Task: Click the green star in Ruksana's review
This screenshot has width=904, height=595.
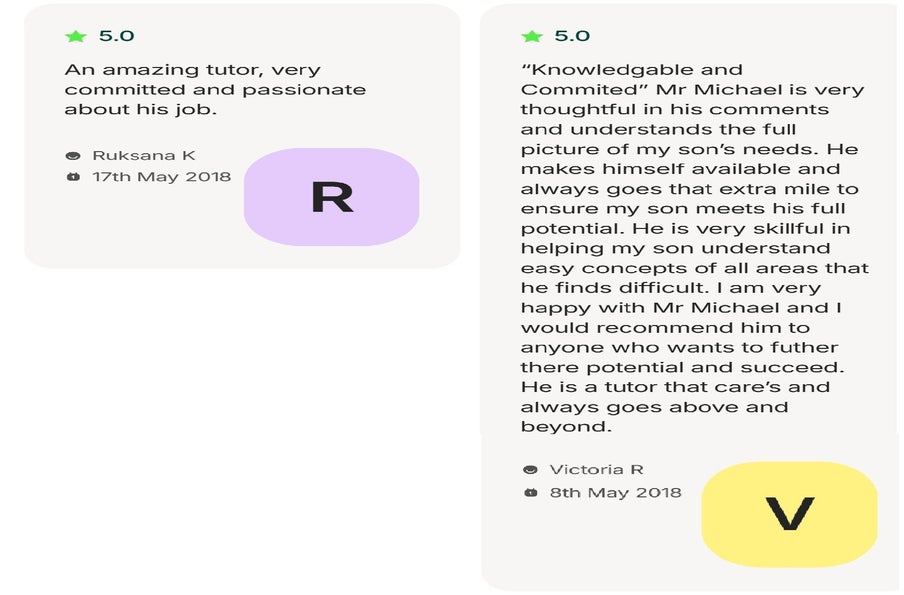Action: point(76,36)
